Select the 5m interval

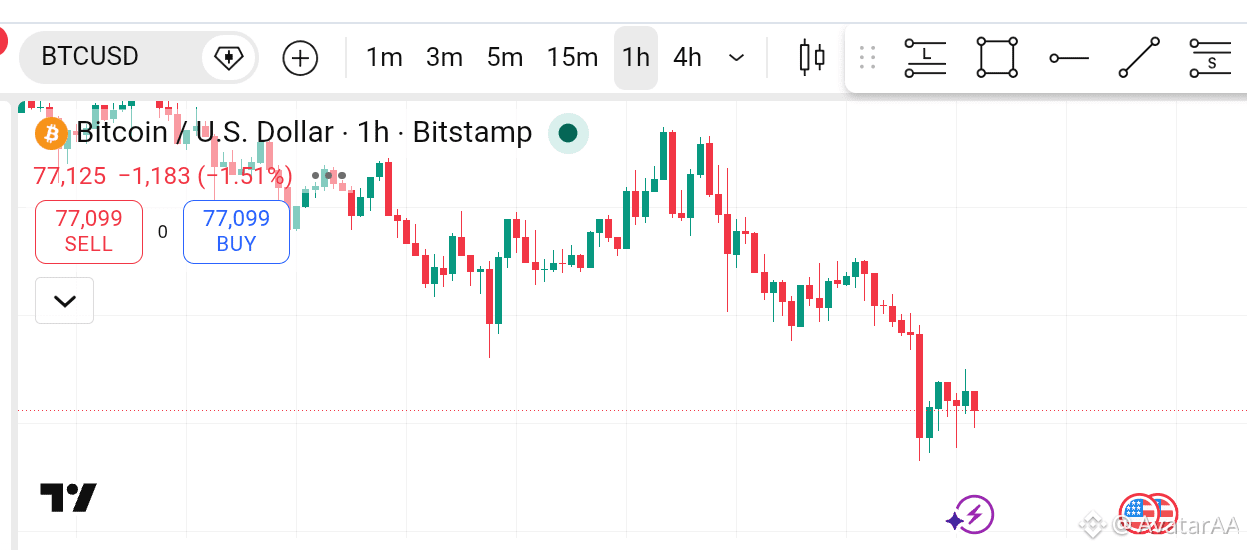coord(505,58)
